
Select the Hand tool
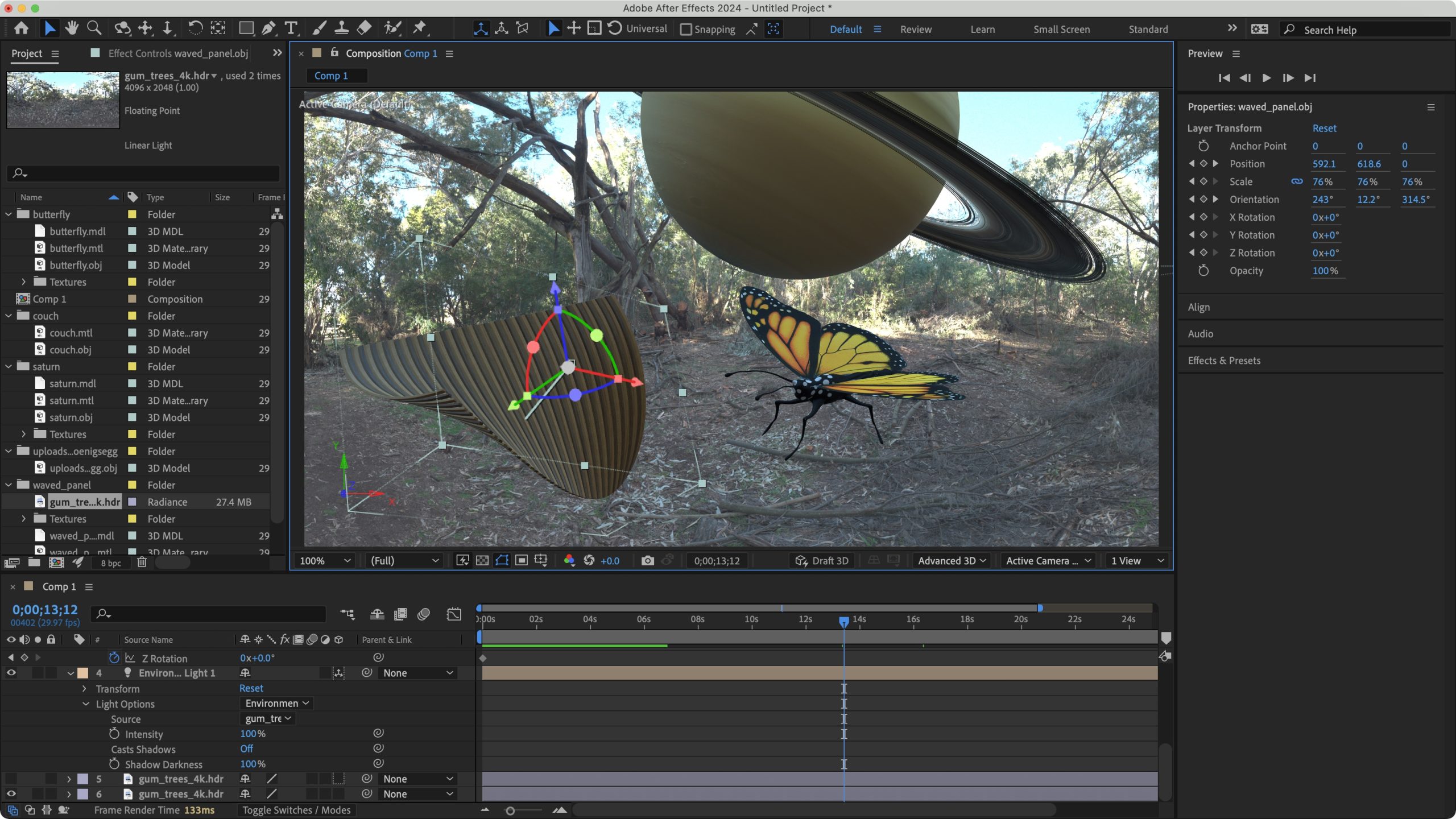72,28
